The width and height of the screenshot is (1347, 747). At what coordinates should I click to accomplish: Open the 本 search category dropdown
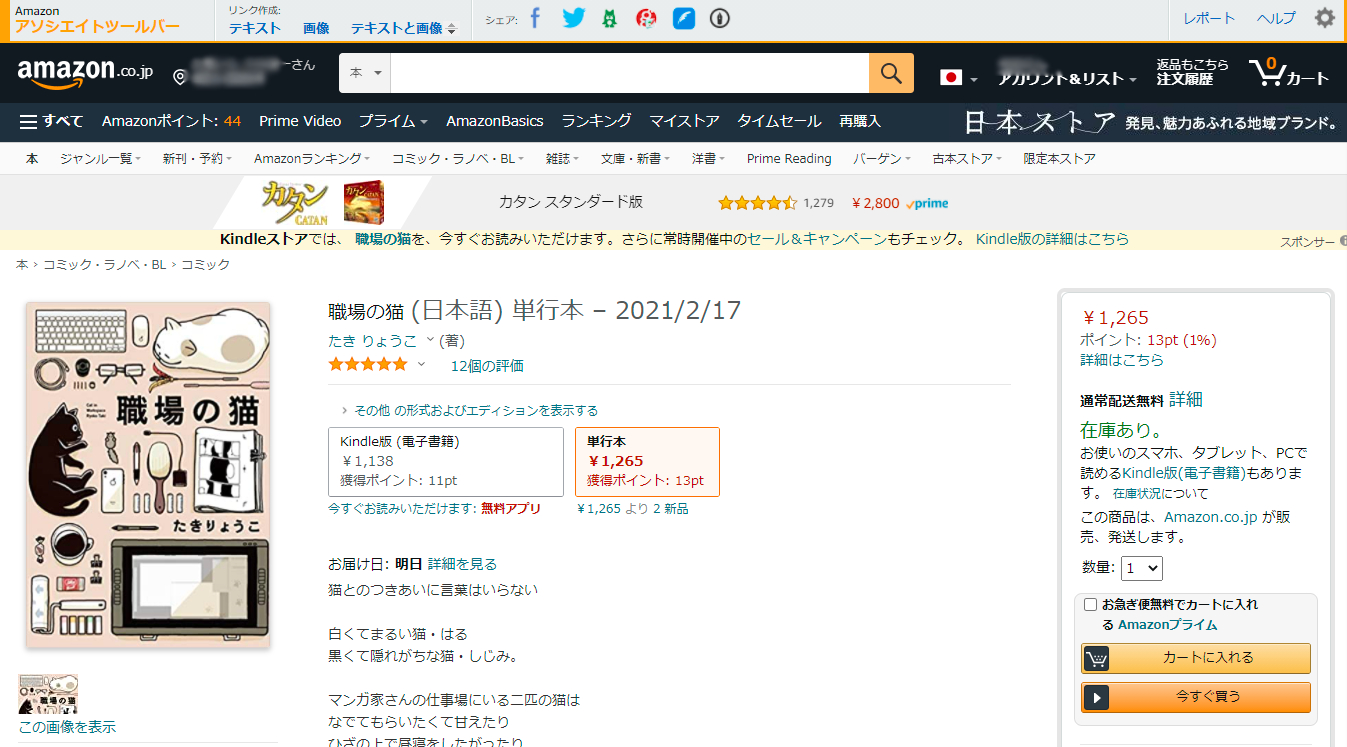coord(365,73)
